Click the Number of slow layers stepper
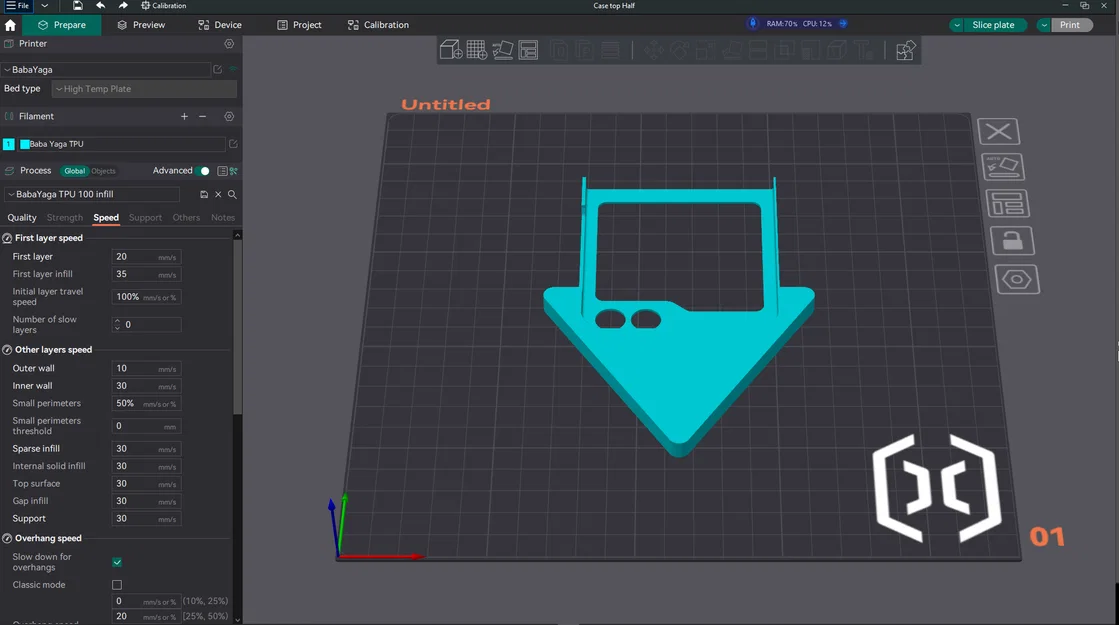This screenshot has width=1119, height=625. [x=117, y=325]
